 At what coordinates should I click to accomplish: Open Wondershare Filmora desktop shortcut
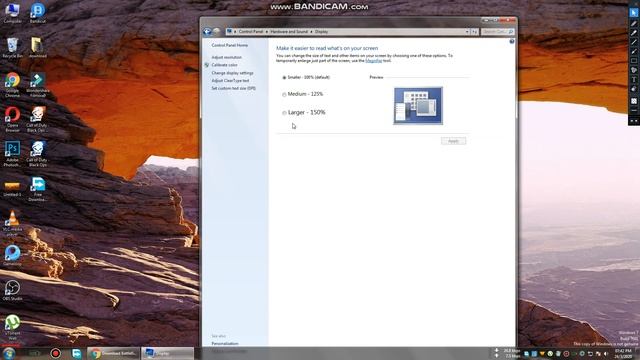[x=38, y=85]
